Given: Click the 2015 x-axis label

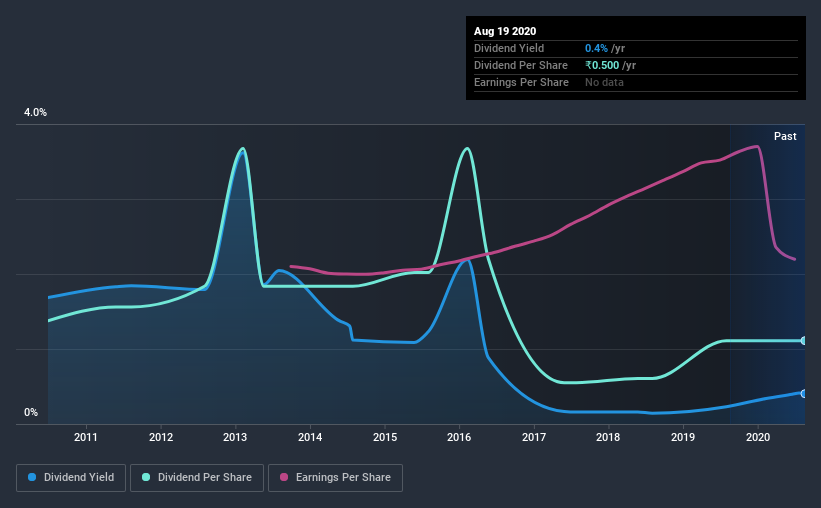Looking at the screenshot, I should click(x=385, y=437).
